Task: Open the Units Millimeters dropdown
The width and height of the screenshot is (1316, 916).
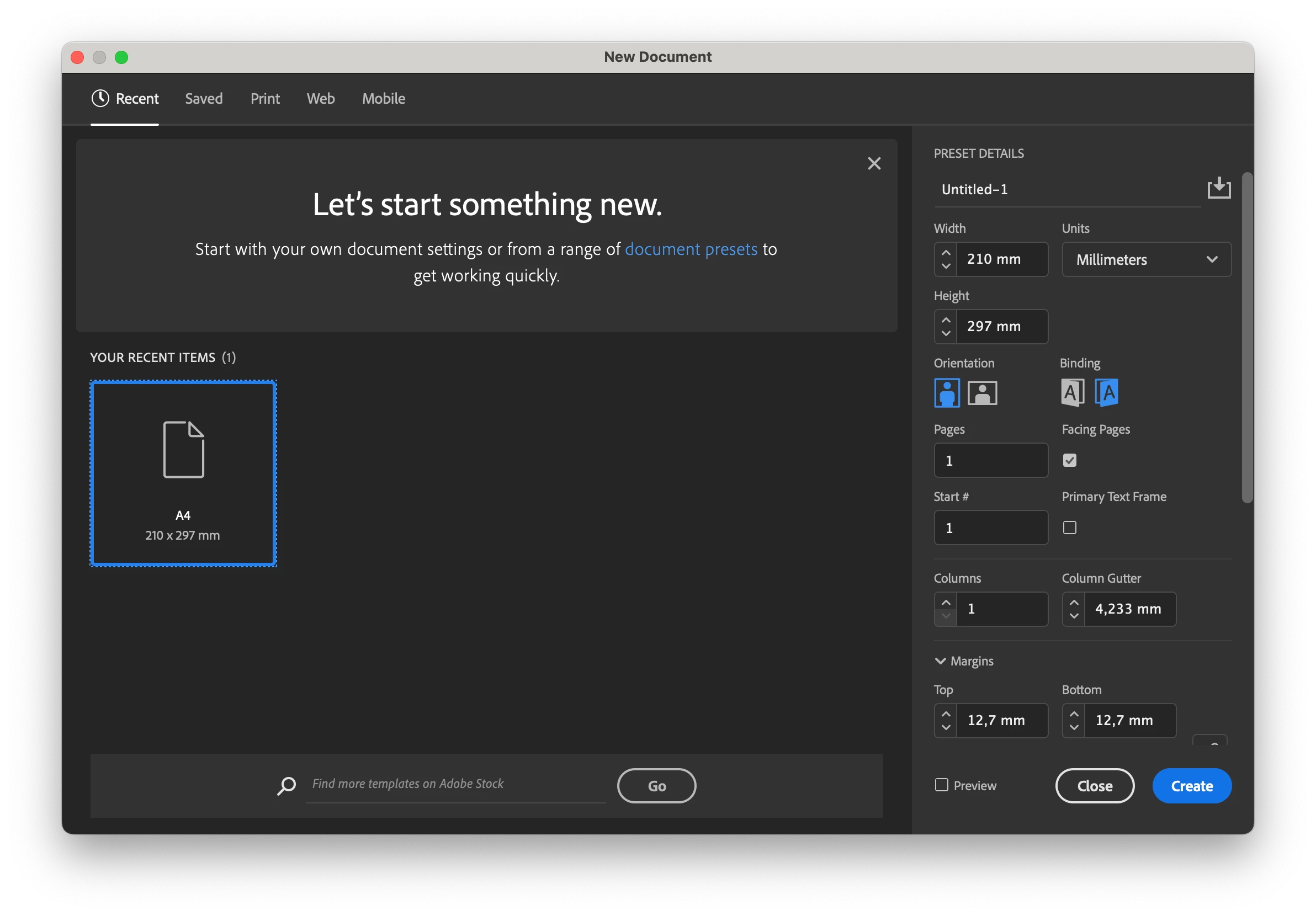Action: pos(1147,259)
